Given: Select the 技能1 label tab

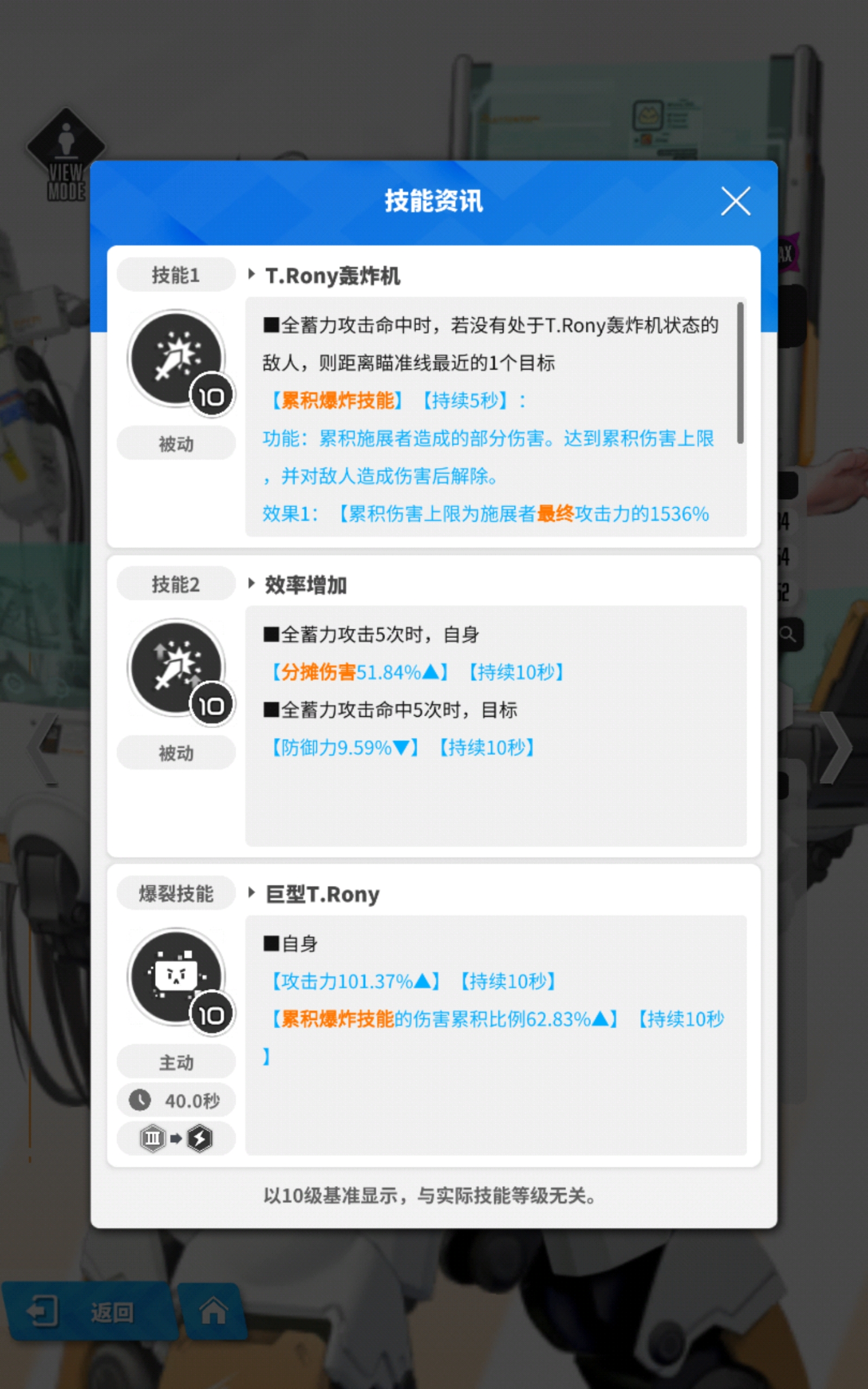Looking at the screenshot, I should pos(176,275).
